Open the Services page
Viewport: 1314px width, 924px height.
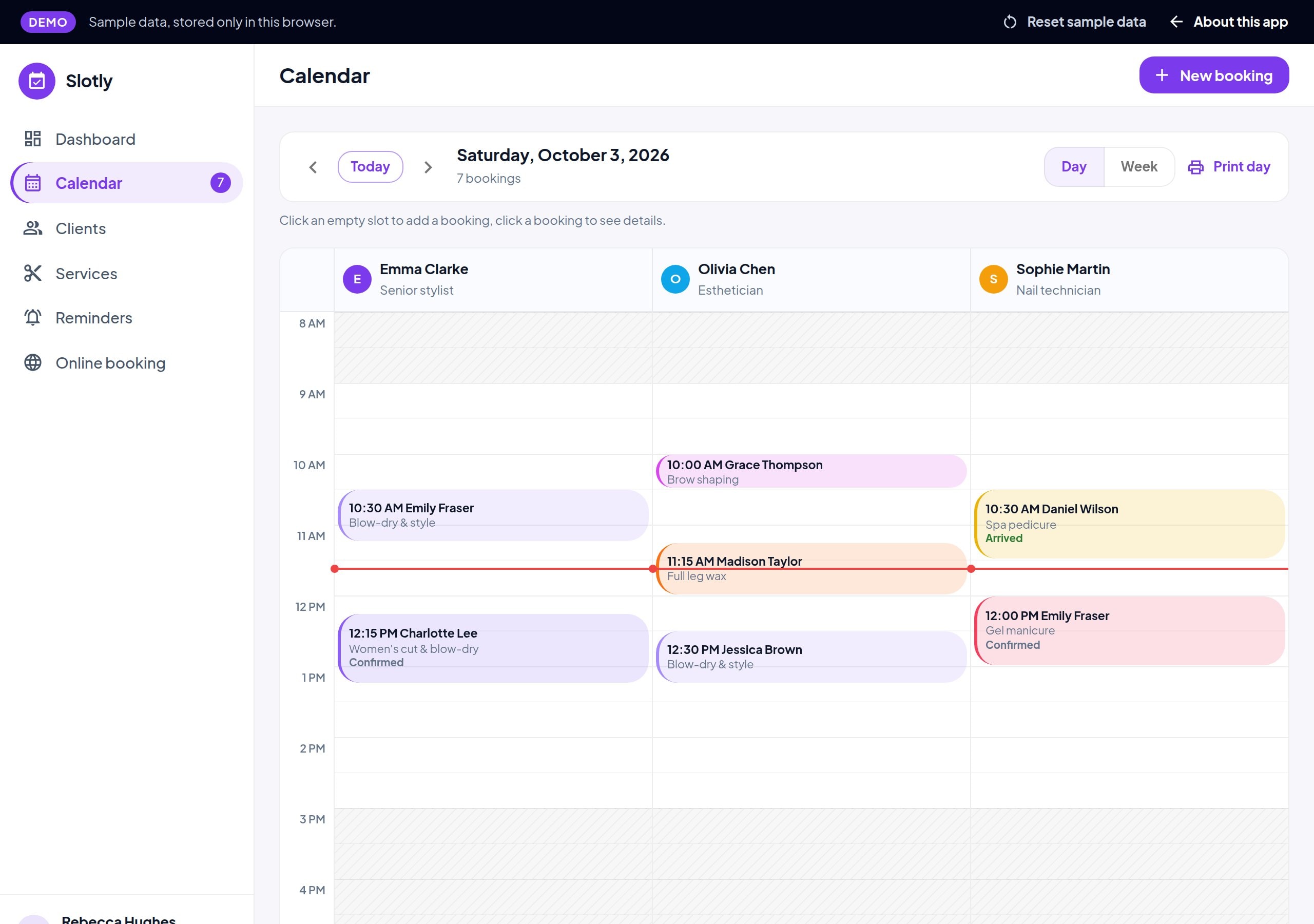pyautogui.click(x=126, y=273)
